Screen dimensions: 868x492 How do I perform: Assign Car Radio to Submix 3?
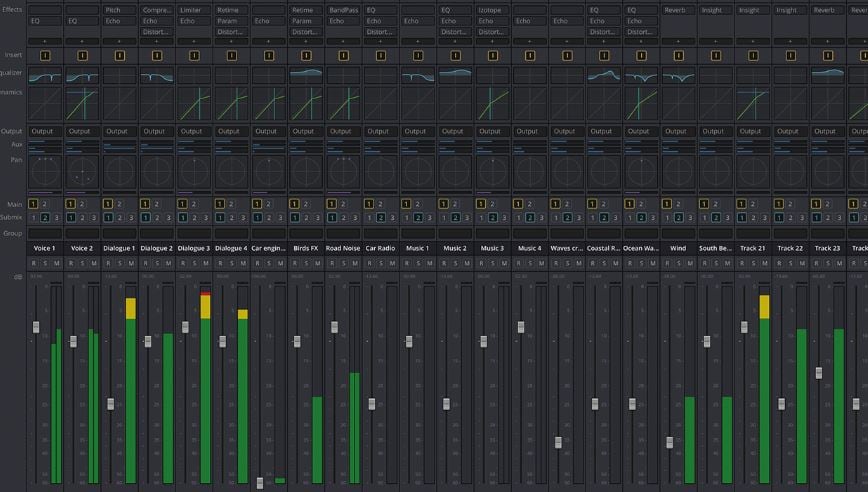392,218
